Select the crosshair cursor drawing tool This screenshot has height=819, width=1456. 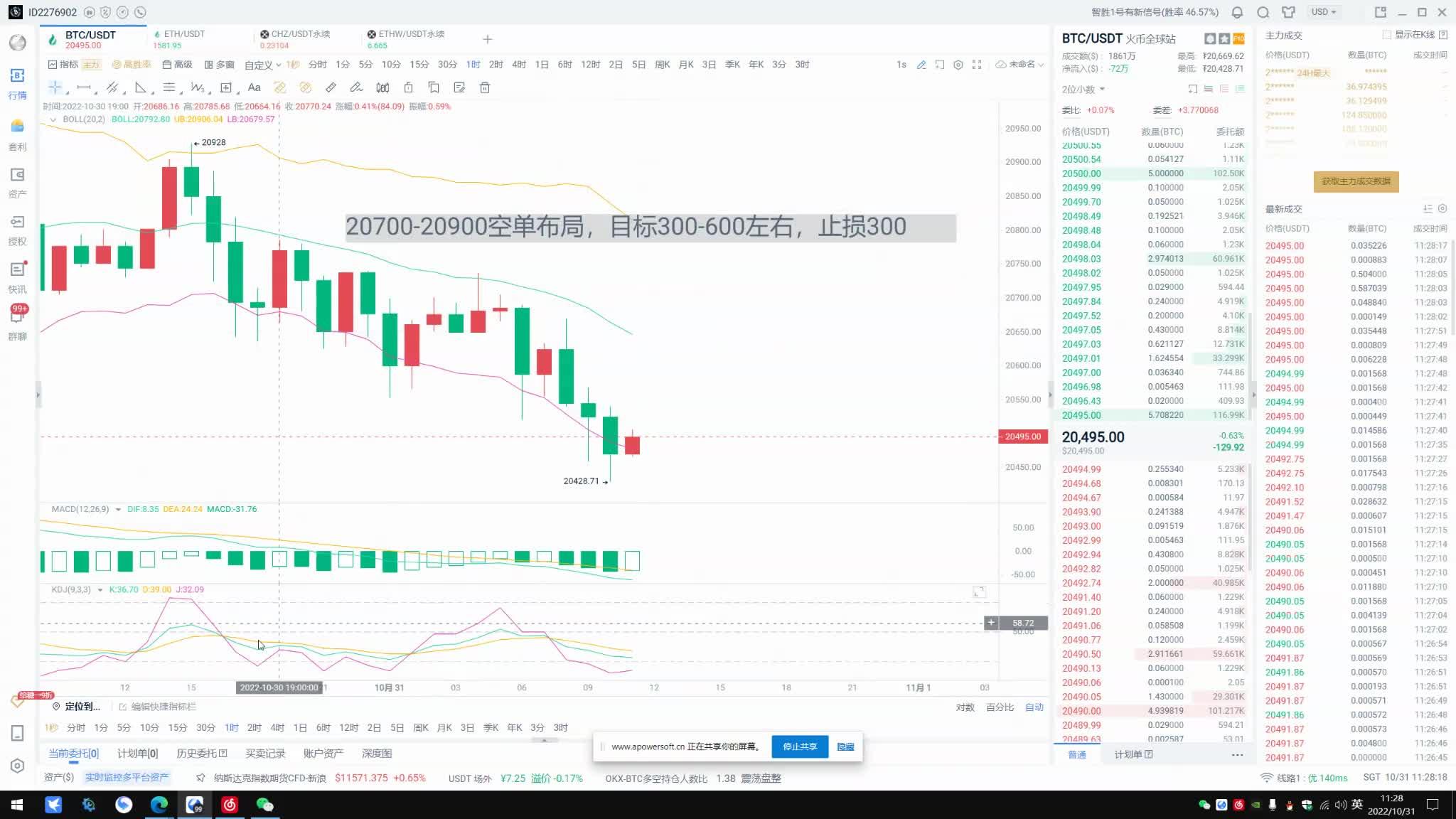[55, 87]
